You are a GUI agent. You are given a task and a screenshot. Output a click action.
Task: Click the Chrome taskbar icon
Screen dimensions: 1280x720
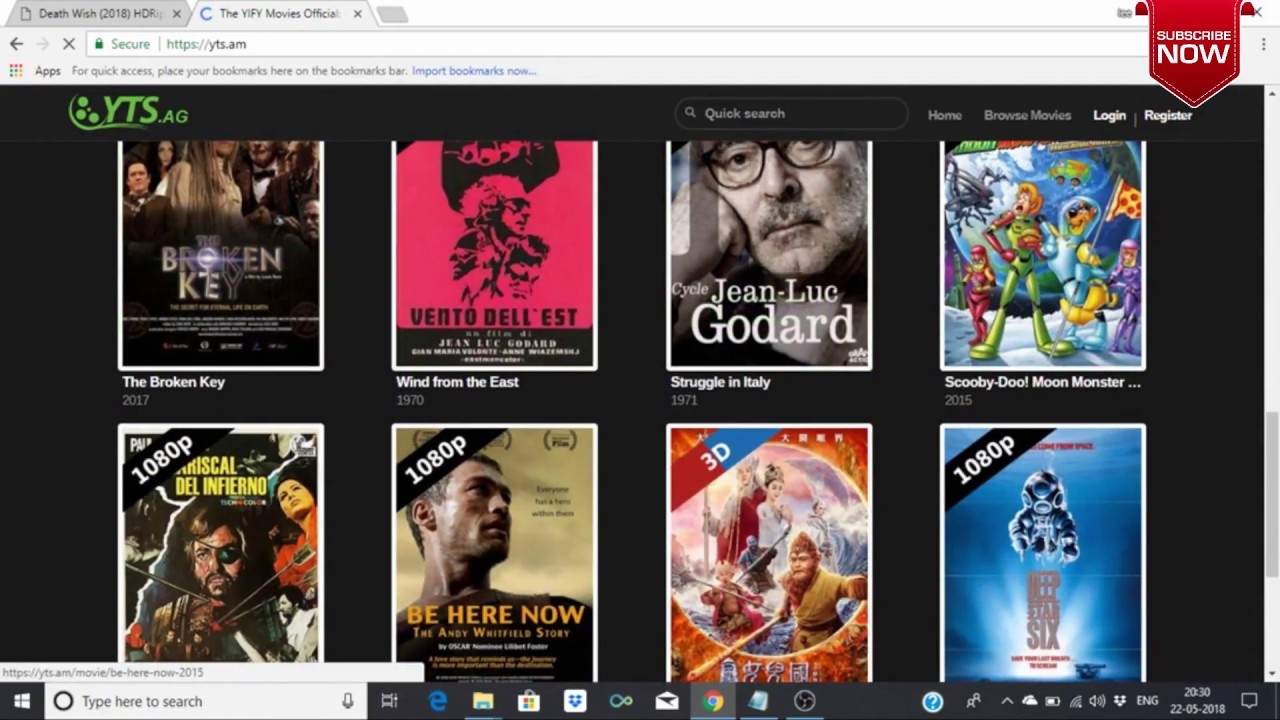pos(713,701)
